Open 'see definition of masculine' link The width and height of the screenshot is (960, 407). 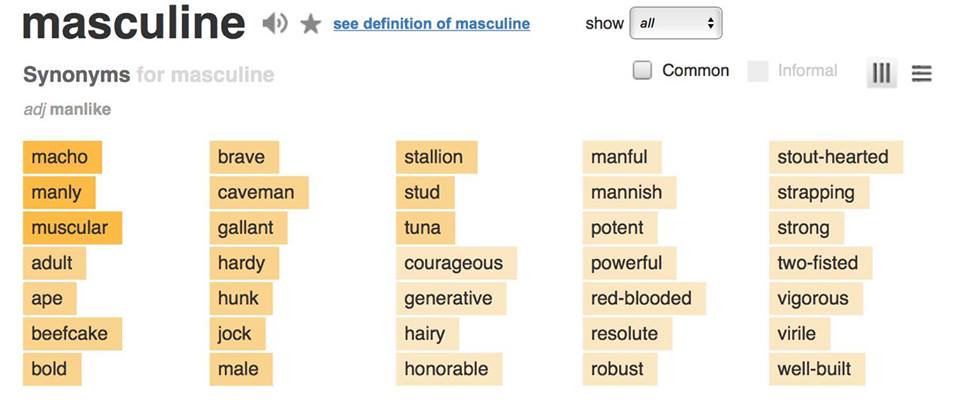click(431, 24)
